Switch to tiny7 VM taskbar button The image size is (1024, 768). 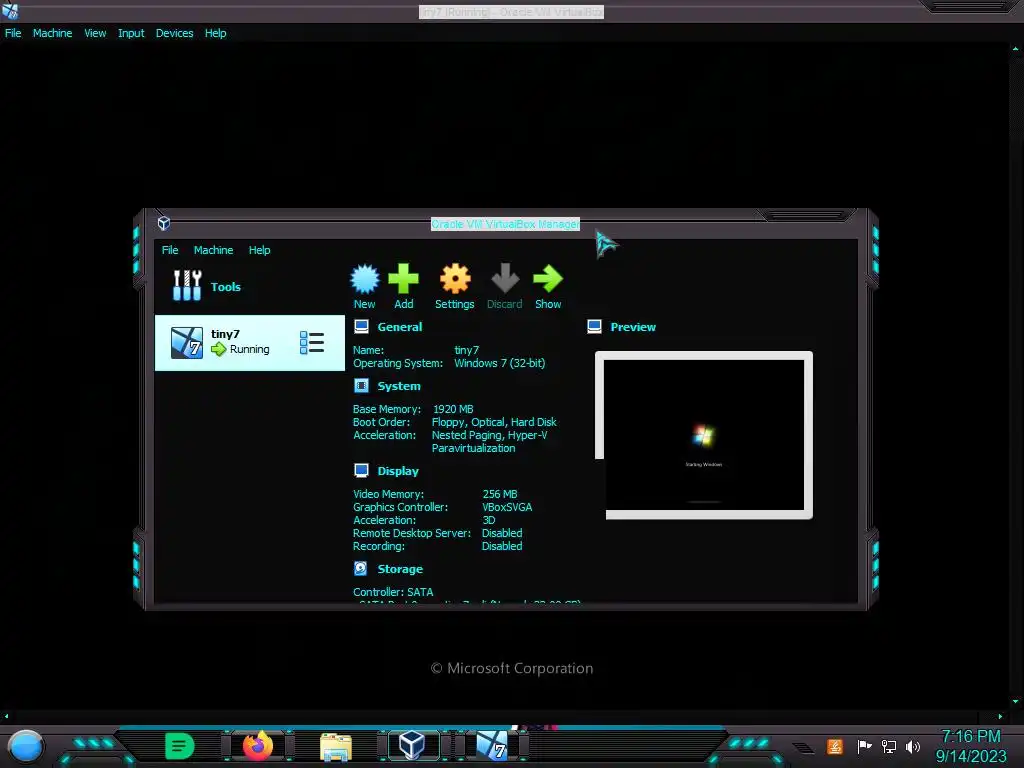[492, 745]
